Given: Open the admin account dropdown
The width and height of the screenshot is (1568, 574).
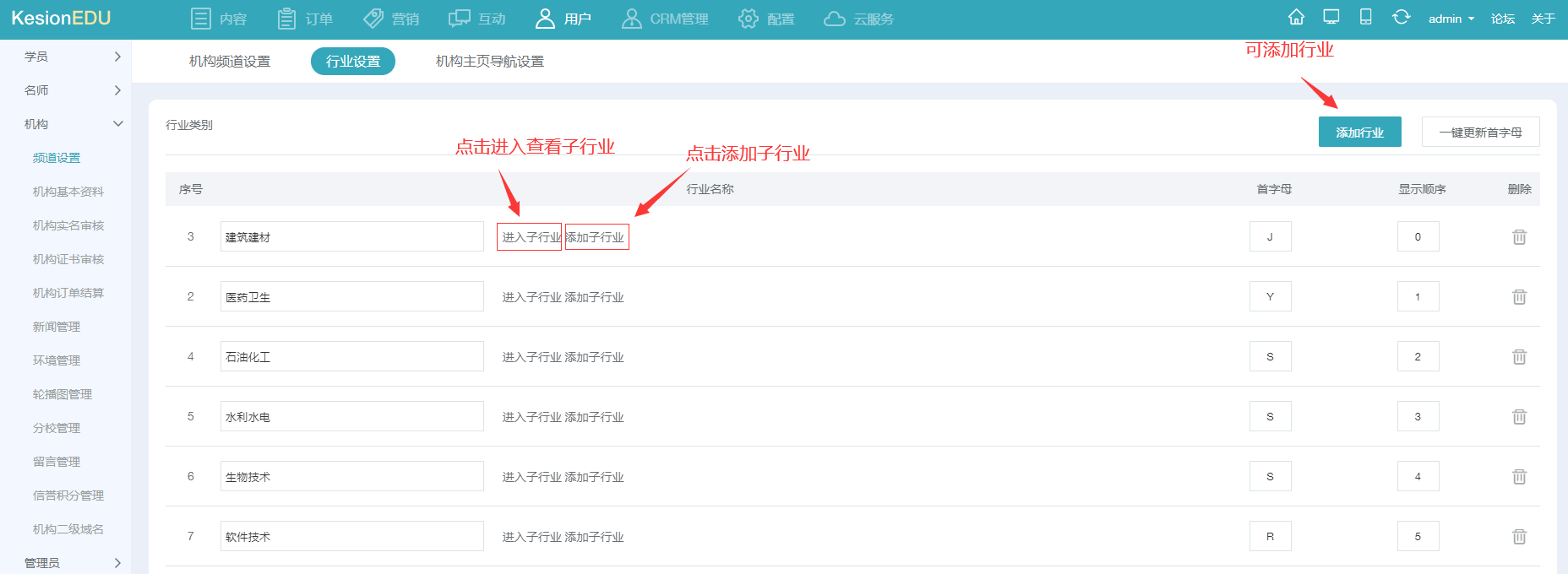Looking at the screenshot, I should [1451, 19].
